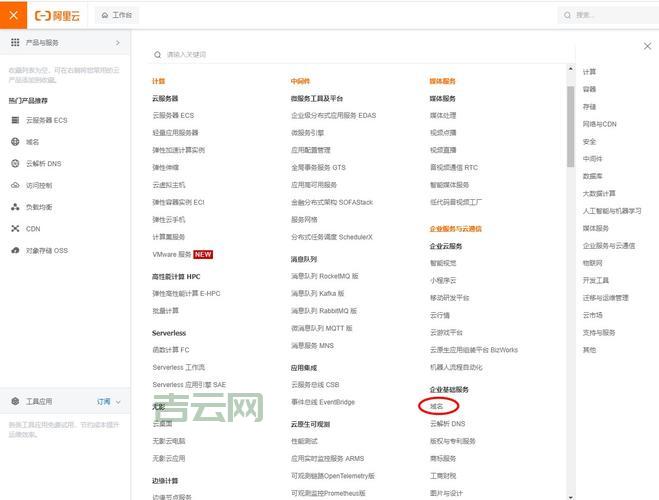Click the 云服务器 ECS sidebar icon
The image size is (659, 500).
coord(15,120)
